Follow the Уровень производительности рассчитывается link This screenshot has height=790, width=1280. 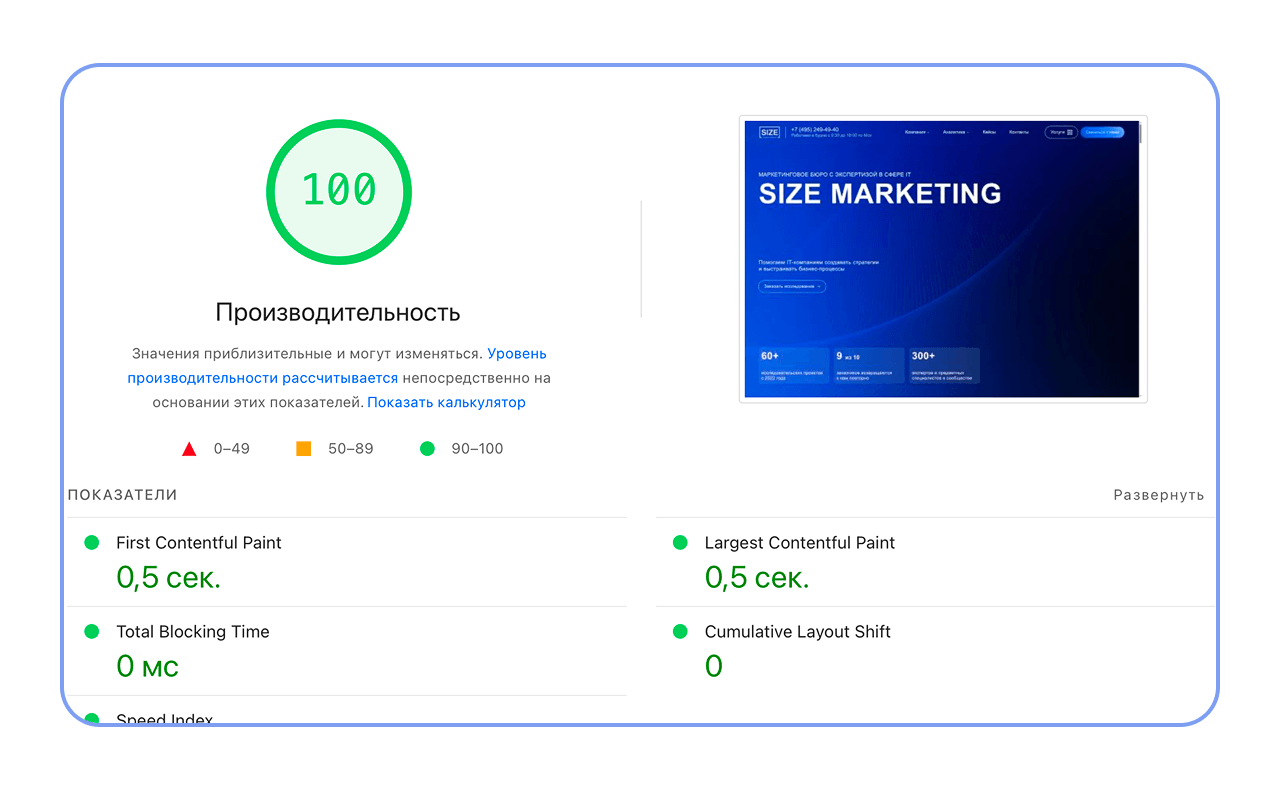[x=337, y=366]
